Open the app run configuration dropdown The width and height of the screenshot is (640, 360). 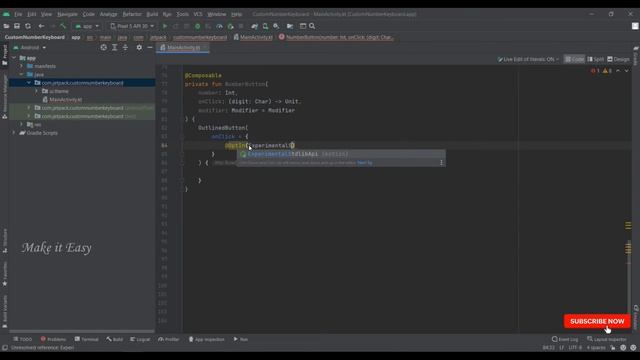[87, 26]
